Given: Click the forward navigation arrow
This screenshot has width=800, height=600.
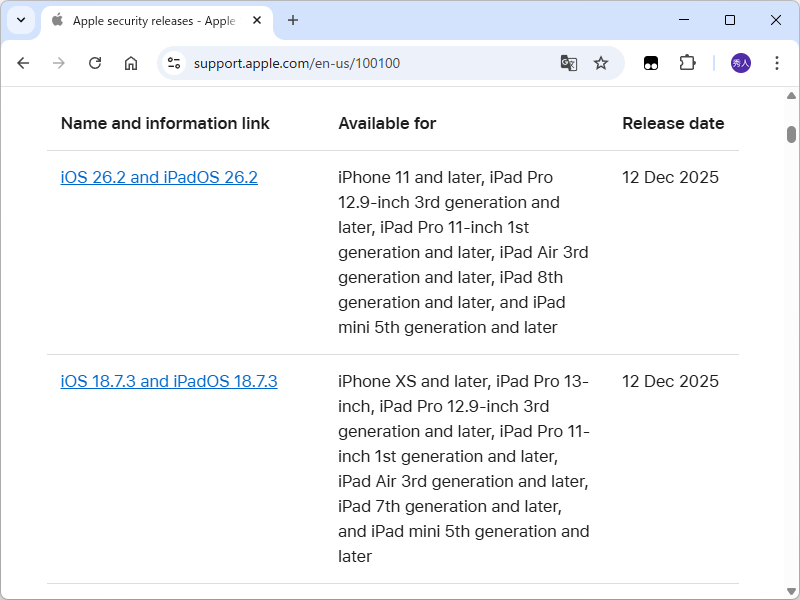Looking at the screenshot, I should (59, 62).
